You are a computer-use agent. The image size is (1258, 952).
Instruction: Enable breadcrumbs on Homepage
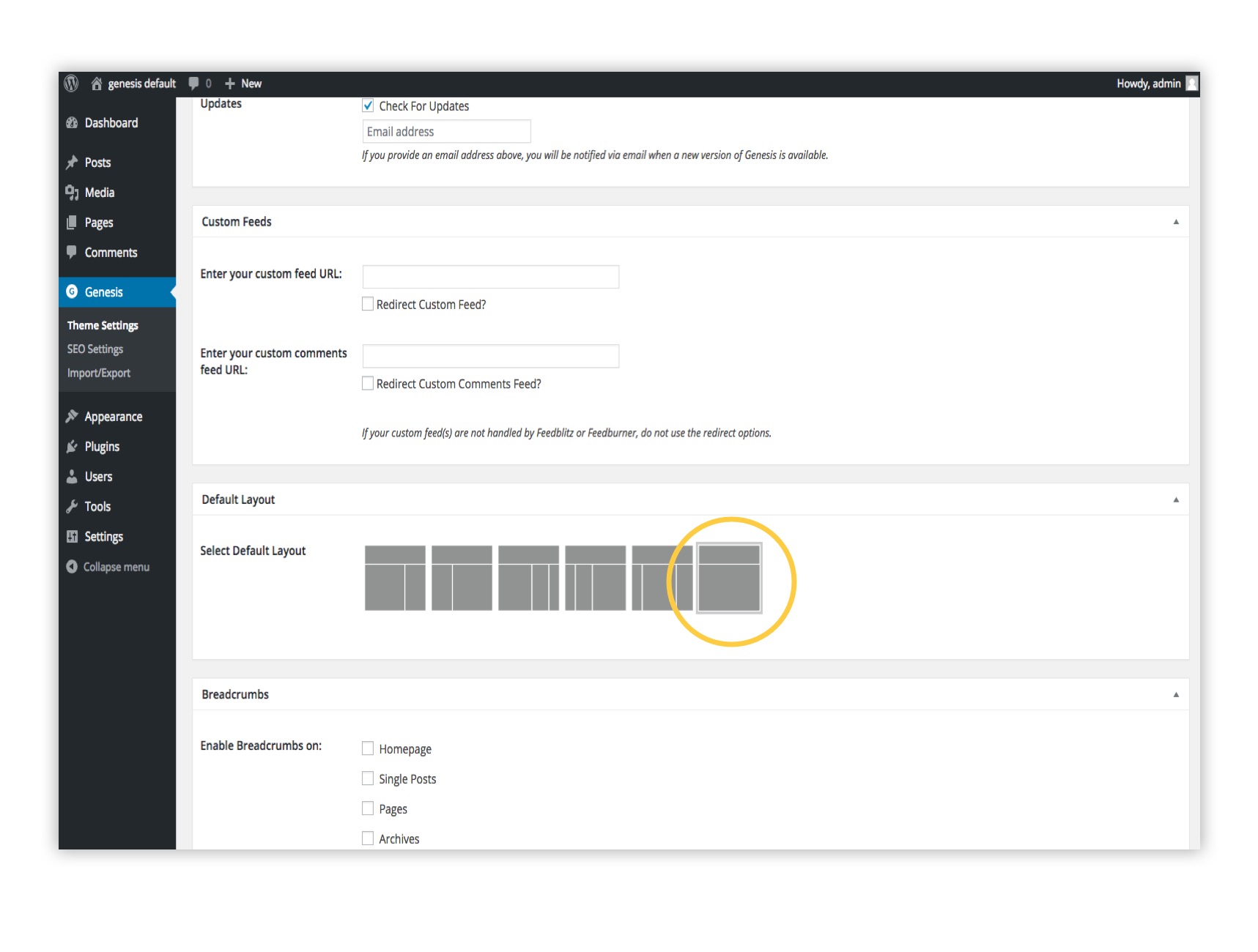368,748
